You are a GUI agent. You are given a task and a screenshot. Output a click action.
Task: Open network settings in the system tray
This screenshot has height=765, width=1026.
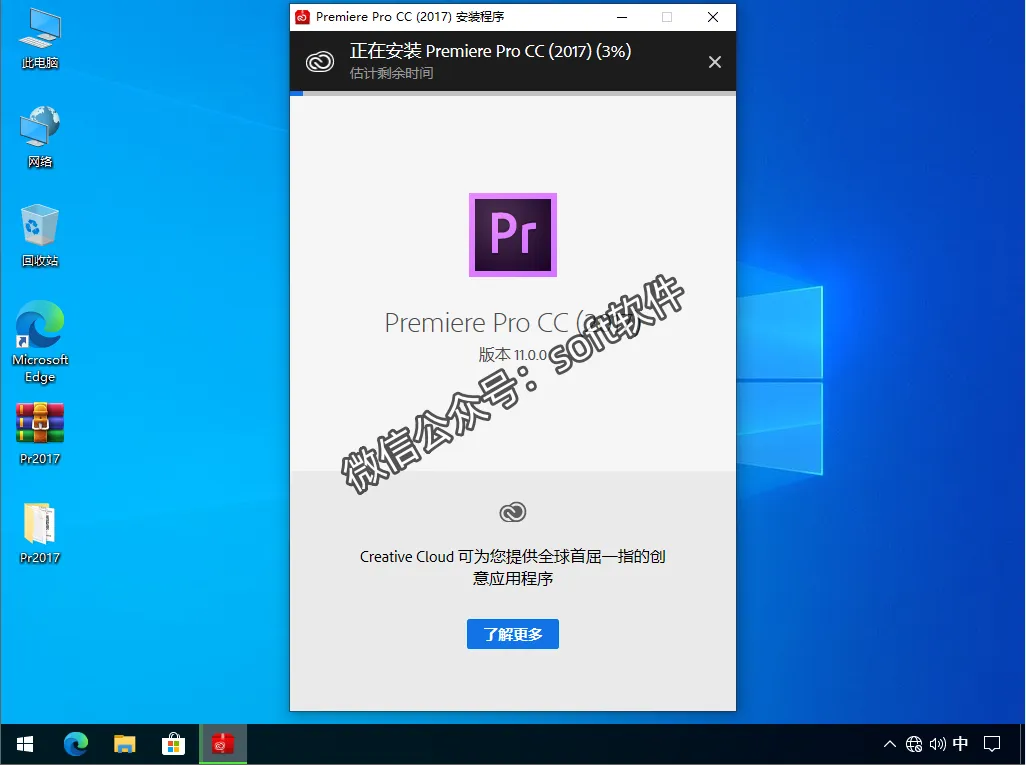[914, 744]
